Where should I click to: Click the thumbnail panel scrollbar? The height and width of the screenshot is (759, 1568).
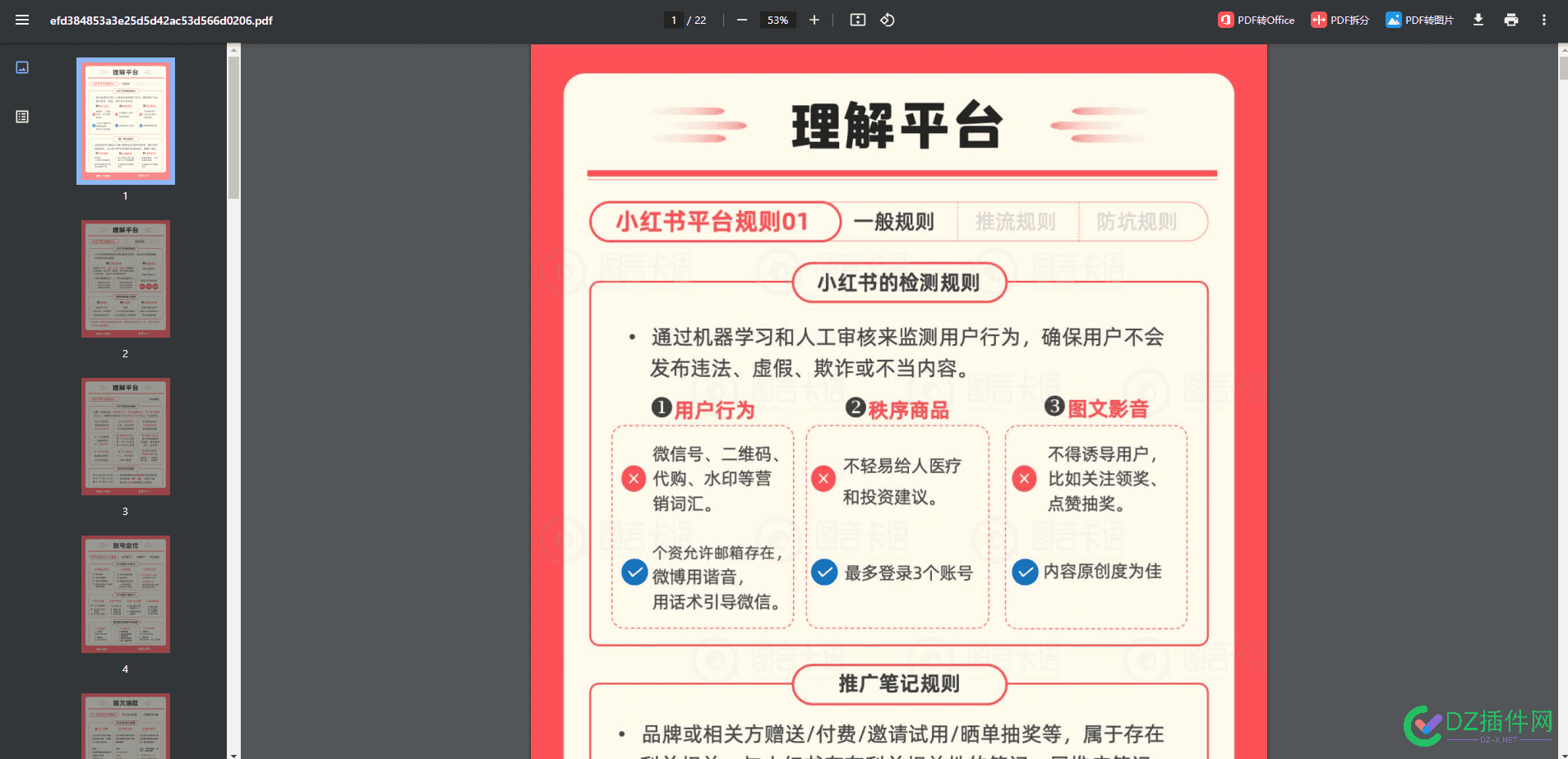click(x=233, y=127)
